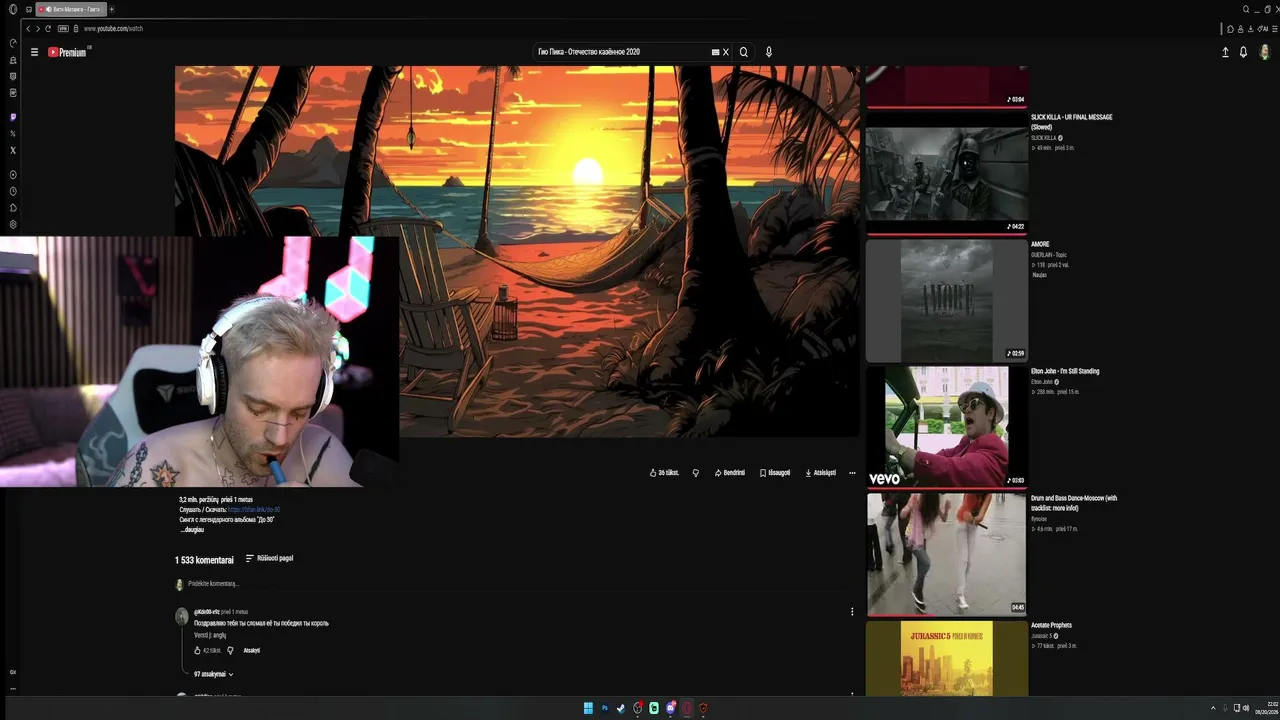Expand the 97 atsakymai replies
Viewport: 1280px width, 720px height.
(213, 675)
